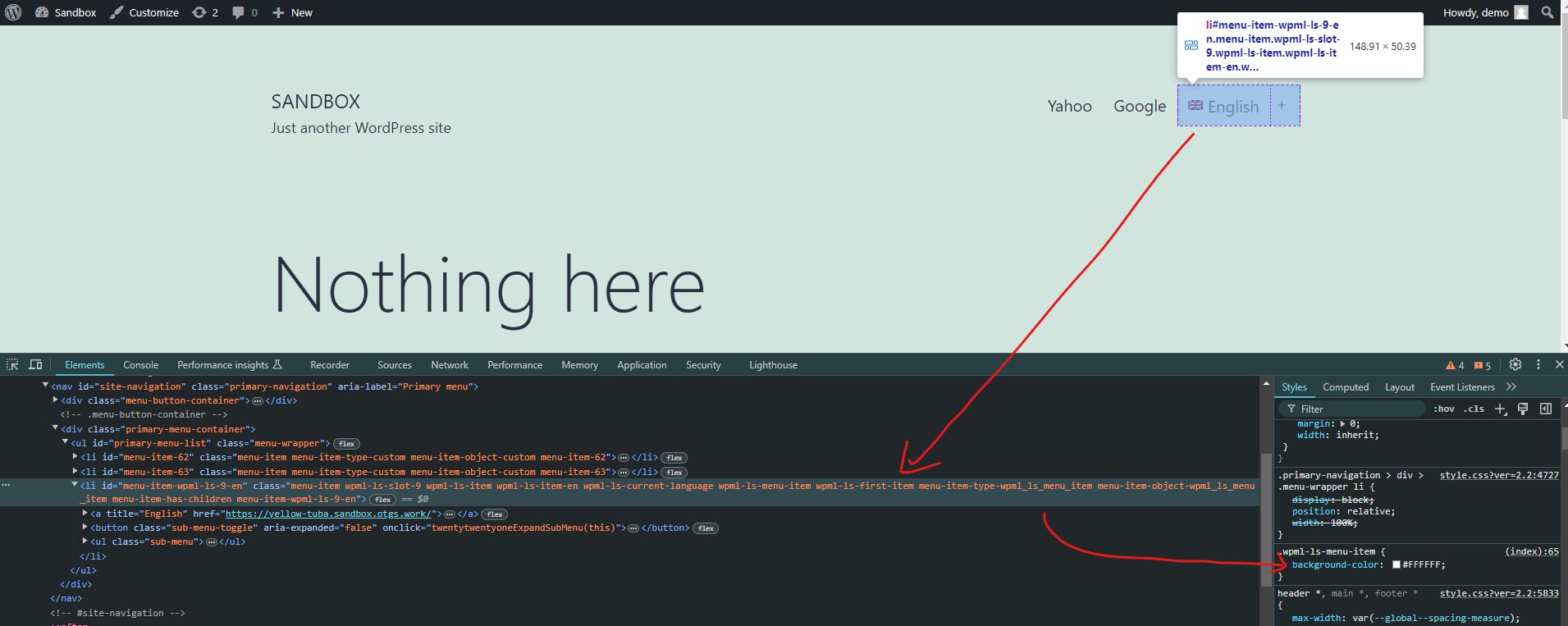
Task: View the 2 pending updates
Action: coord(205,12)
